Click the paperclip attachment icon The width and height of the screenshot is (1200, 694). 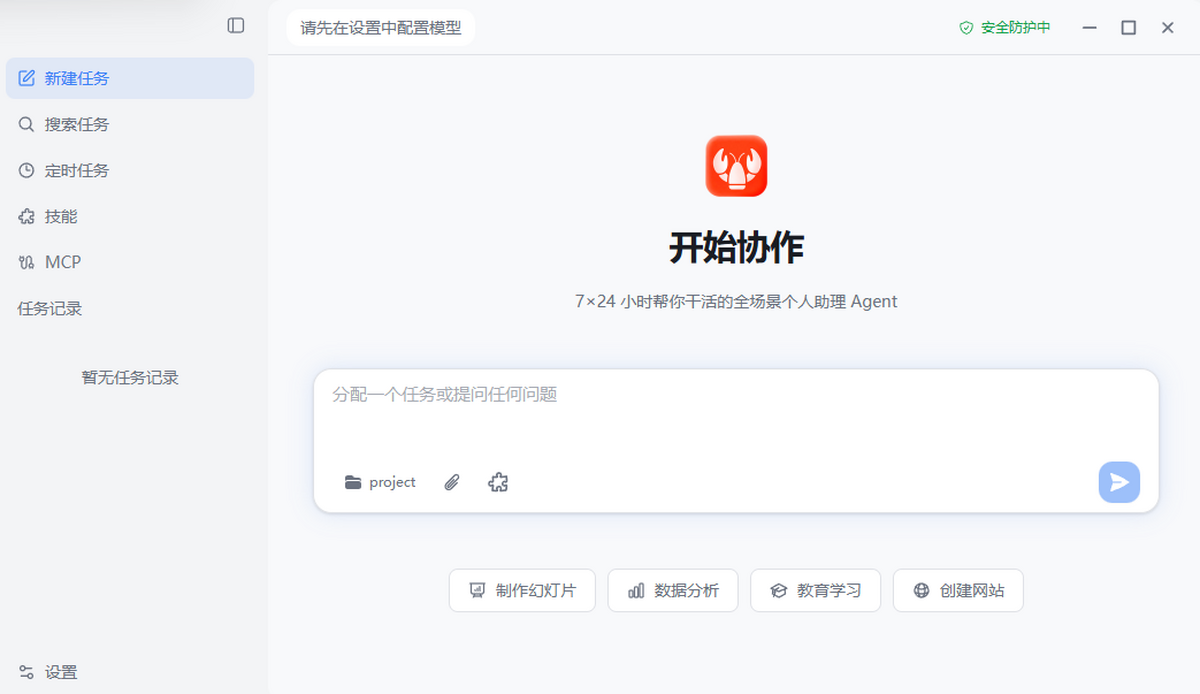tap(452, 483)
